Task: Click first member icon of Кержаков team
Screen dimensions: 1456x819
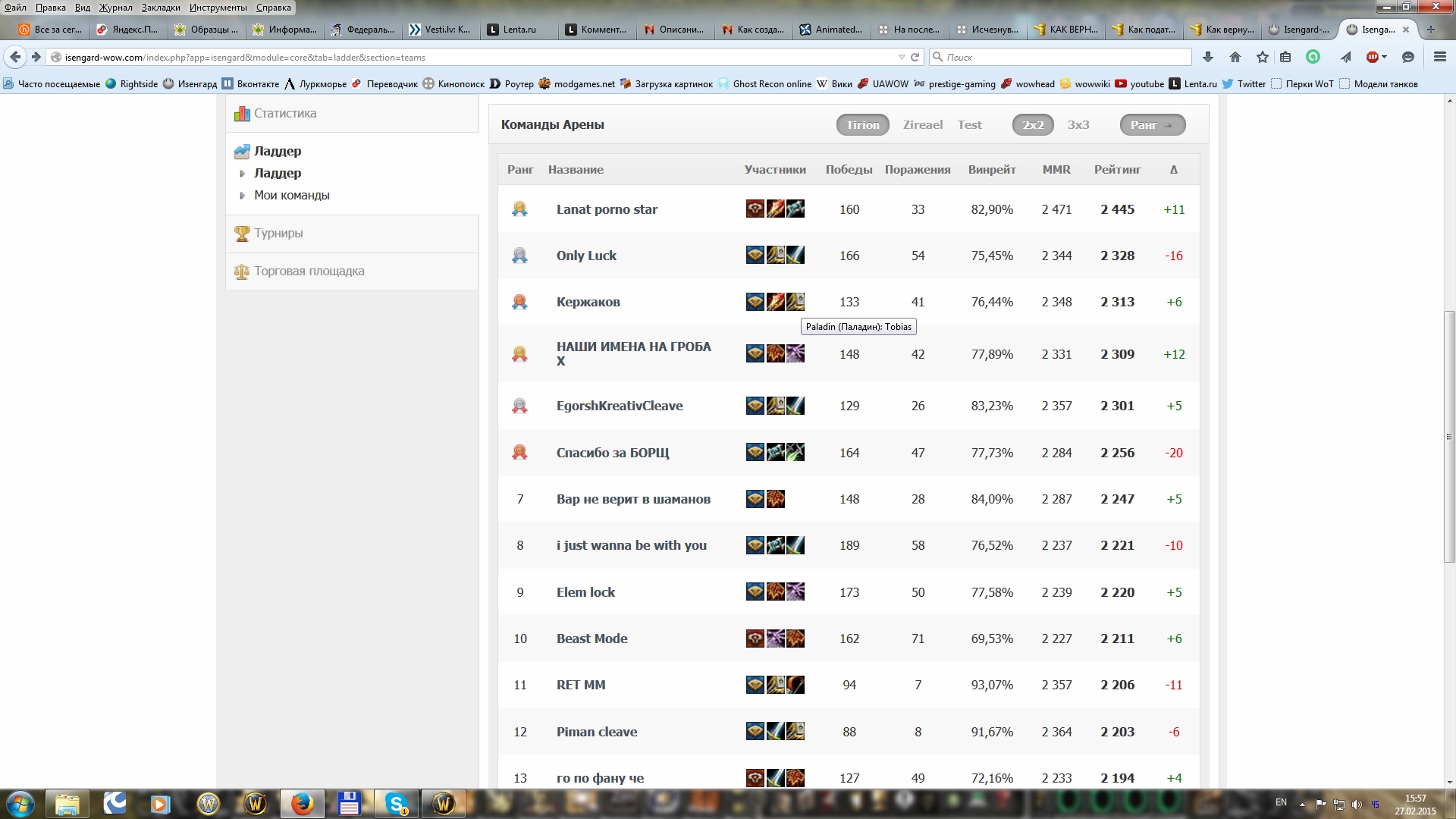Action: pyautogui.click(x=755, y=302)
